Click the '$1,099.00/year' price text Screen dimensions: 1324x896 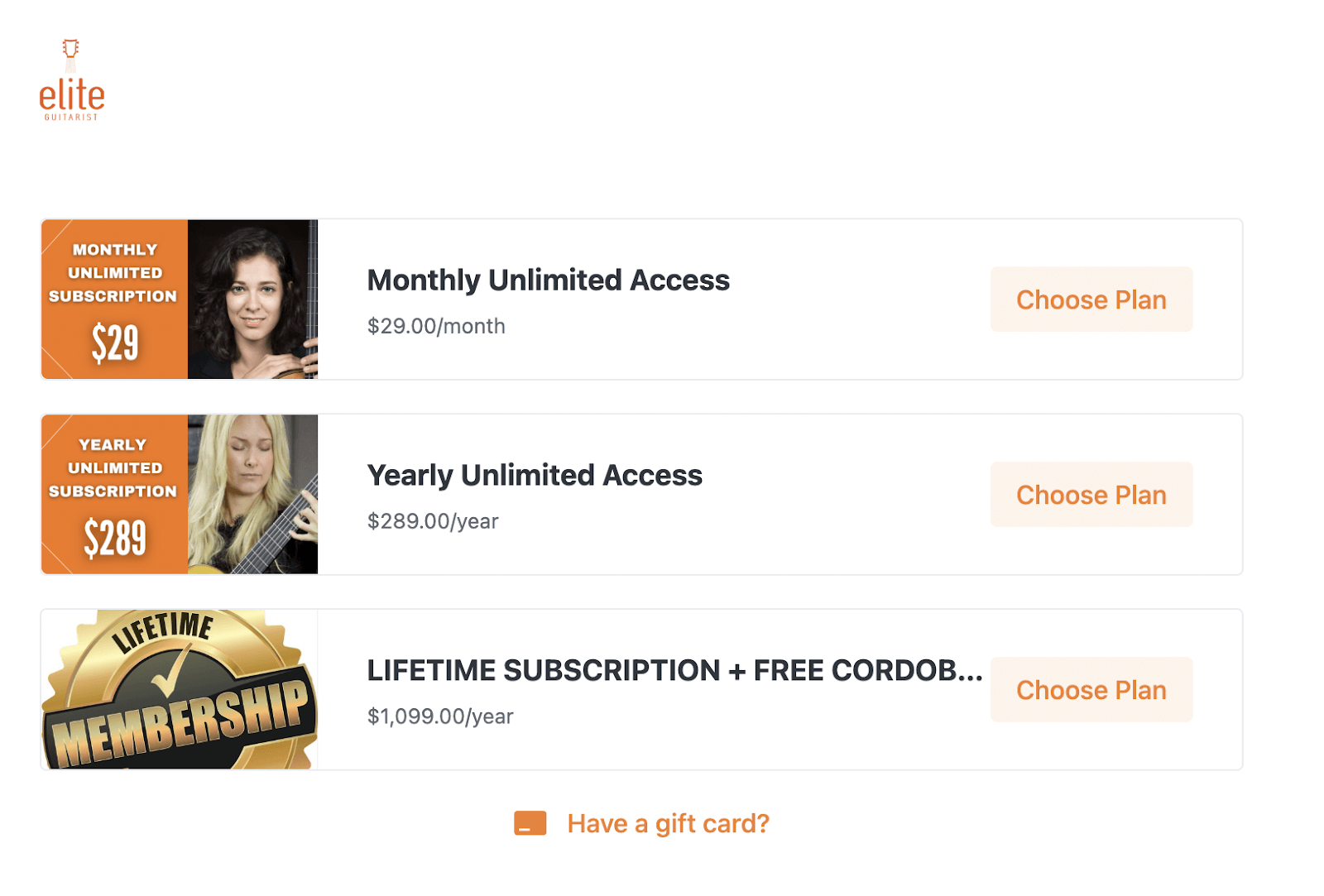[x=440, y=716]
